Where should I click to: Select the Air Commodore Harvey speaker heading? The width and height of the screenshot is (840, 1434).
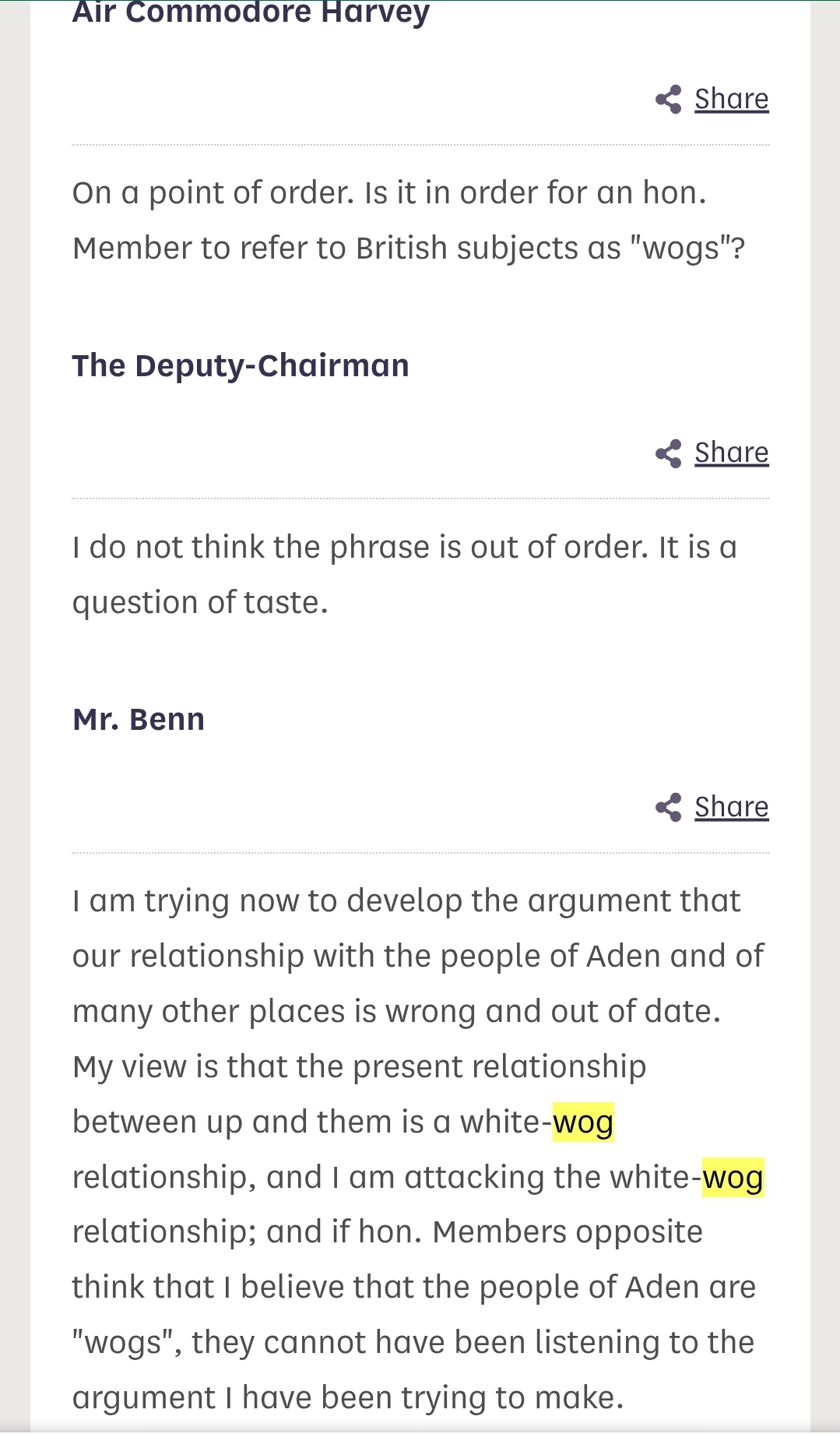click(x=251, y=12)
